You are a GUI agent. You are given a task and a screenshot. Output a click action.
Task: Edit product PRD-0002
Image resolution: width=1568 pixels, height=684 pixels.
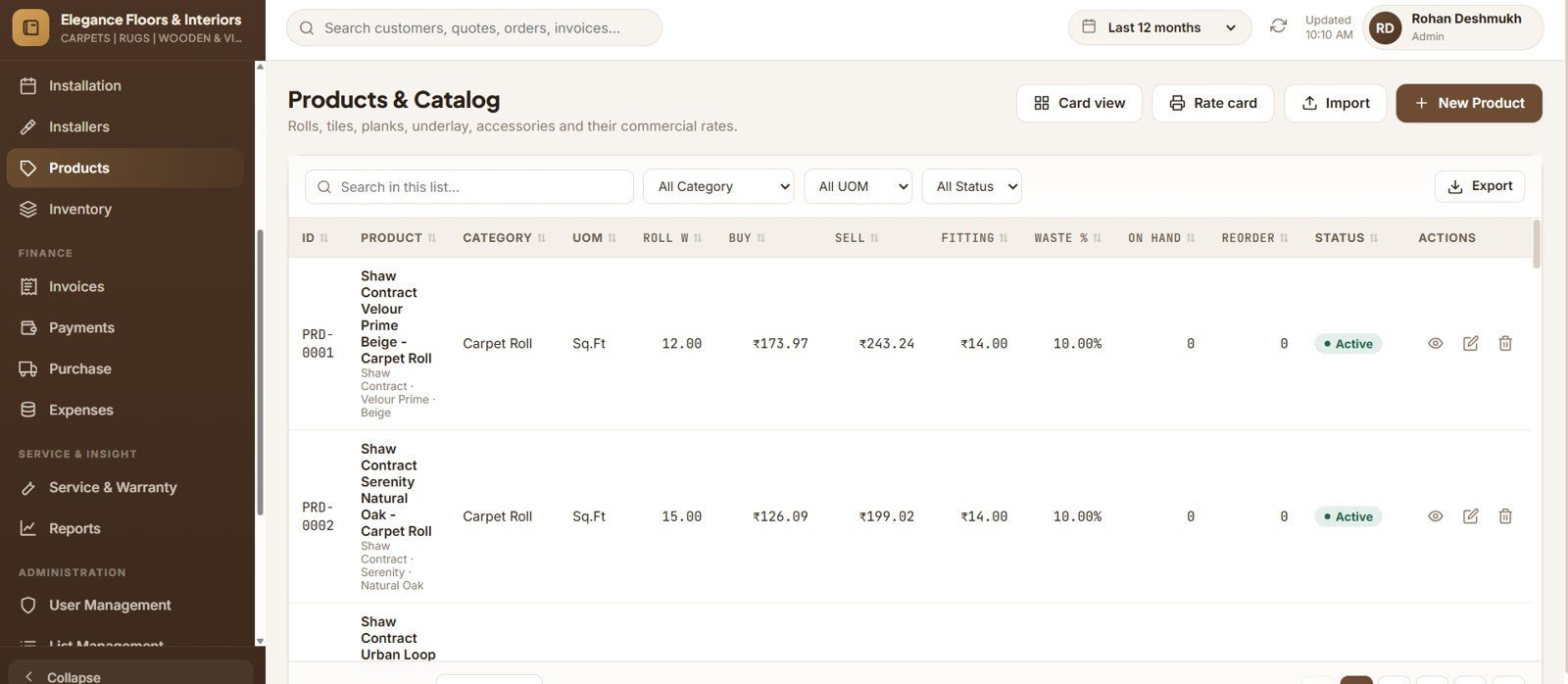(1471, 516)
